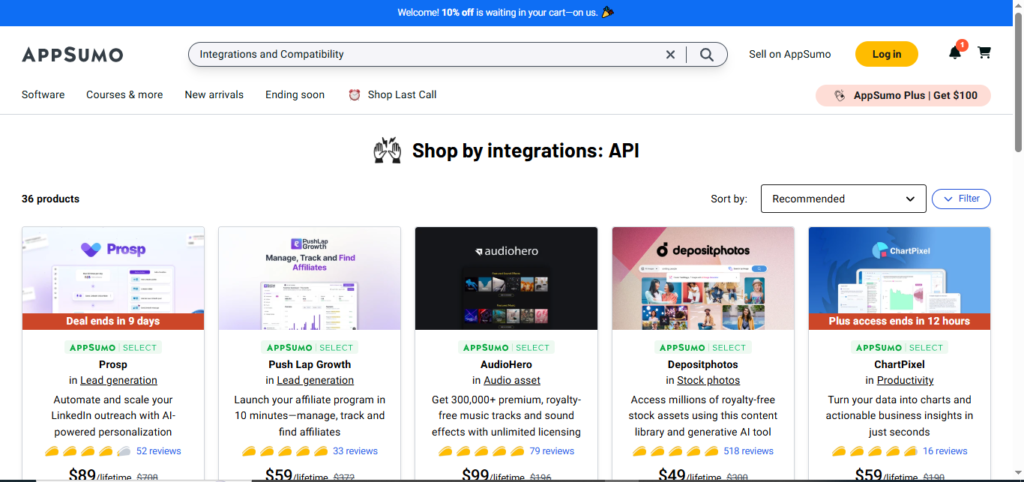Click AppSumo Select badge on AudioHero

pos(506,347)
